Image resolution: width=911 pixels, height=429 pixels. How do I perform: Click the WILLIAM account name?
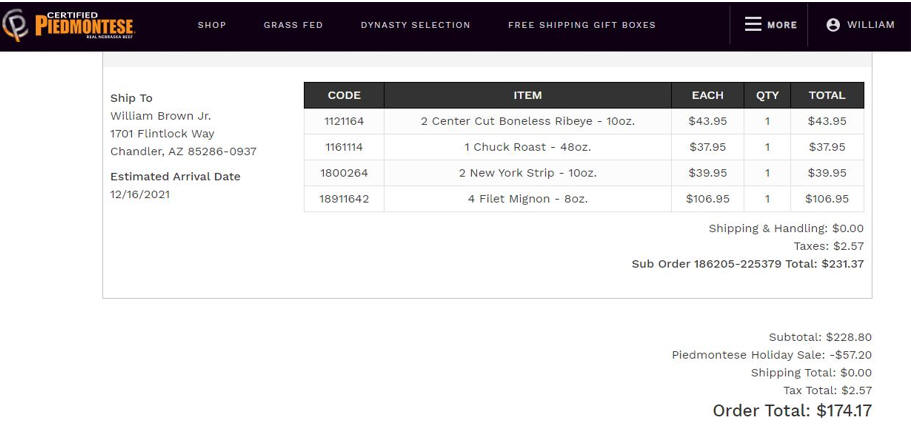870,25
